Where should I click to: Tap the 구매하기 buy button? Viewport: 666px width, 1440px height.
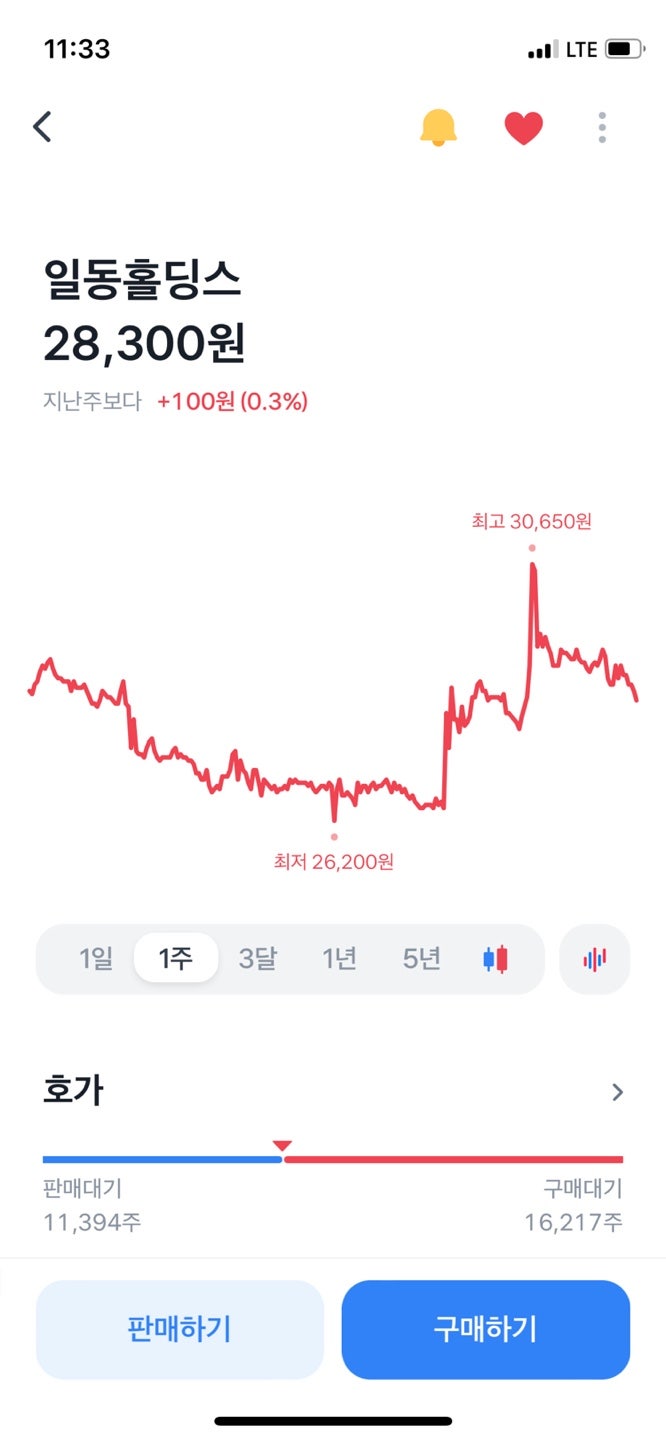click(x=486, y=1329)
